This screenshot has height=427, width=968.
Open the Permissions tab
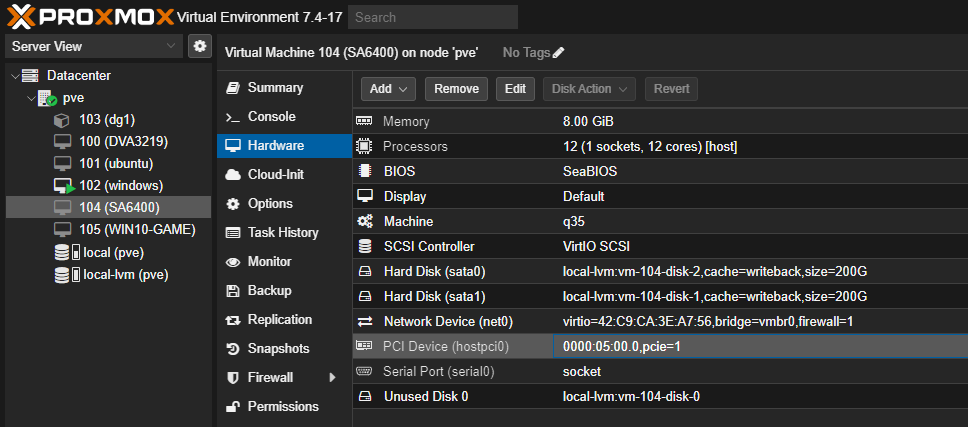click(284, 407)
